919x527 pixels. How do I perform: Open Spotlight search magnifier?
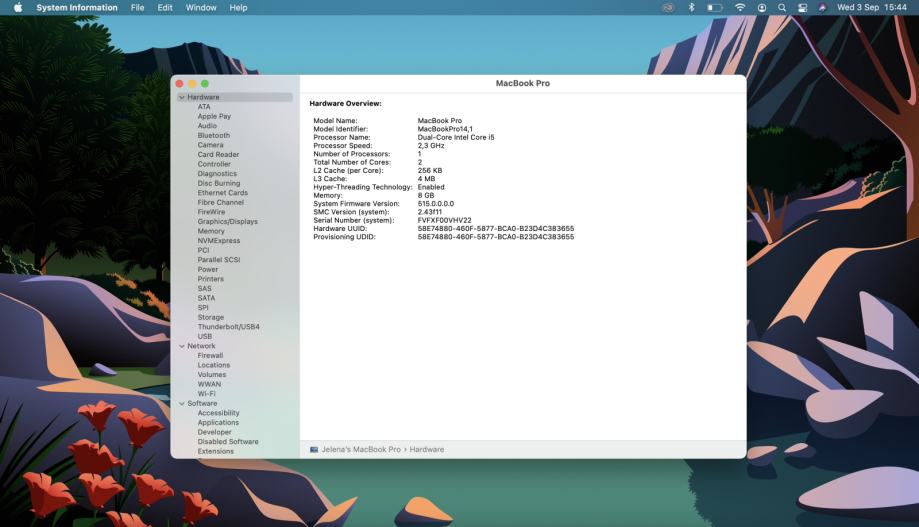(782, 7)
